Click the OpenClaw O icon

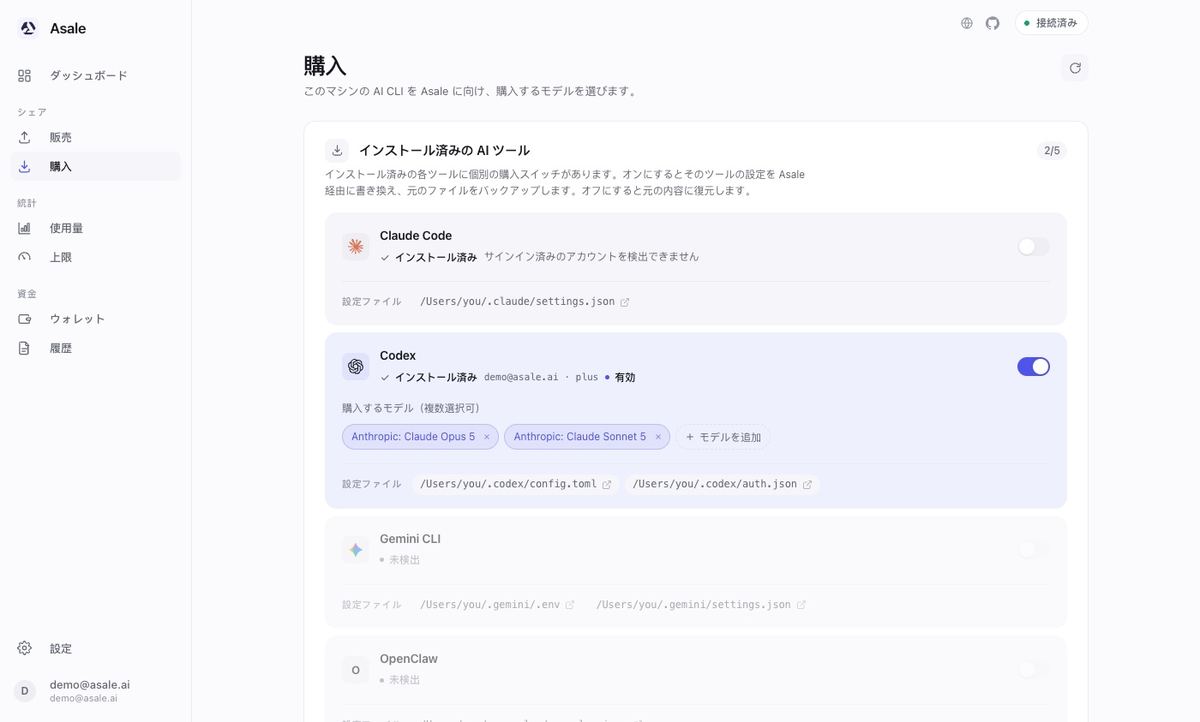[355, 670]
